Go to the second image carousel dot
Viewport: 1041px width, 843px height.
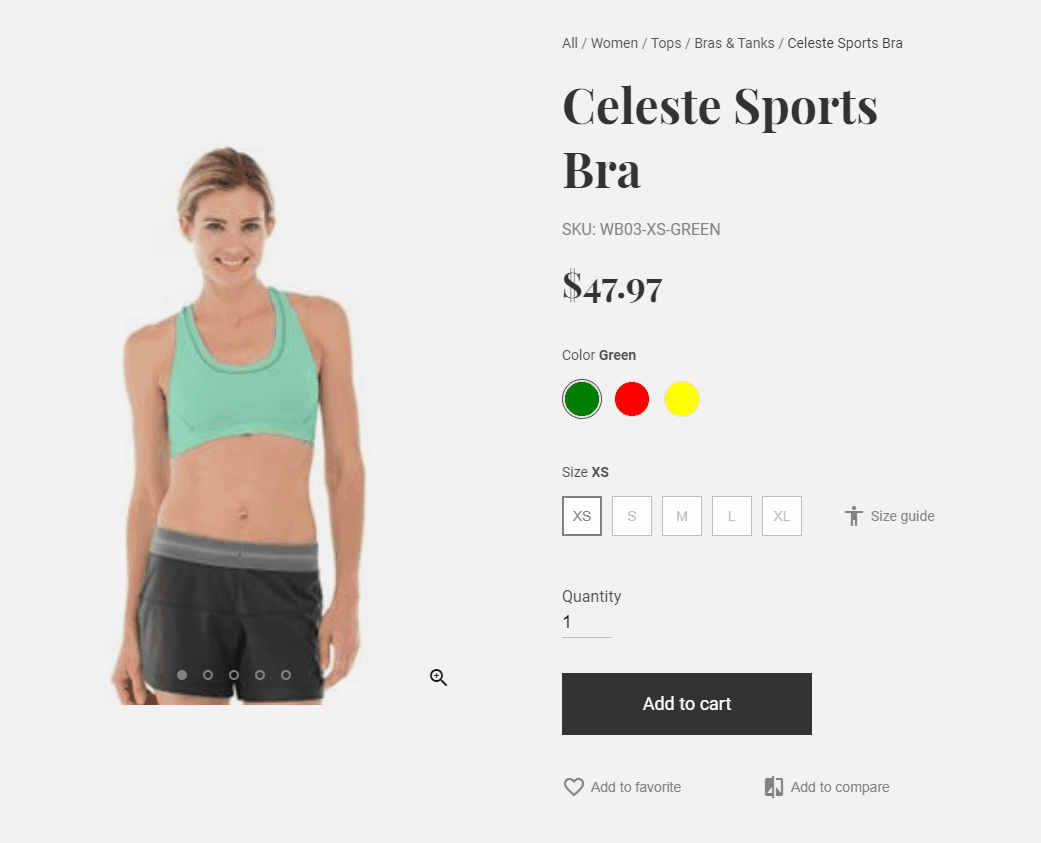click(208, 674)
